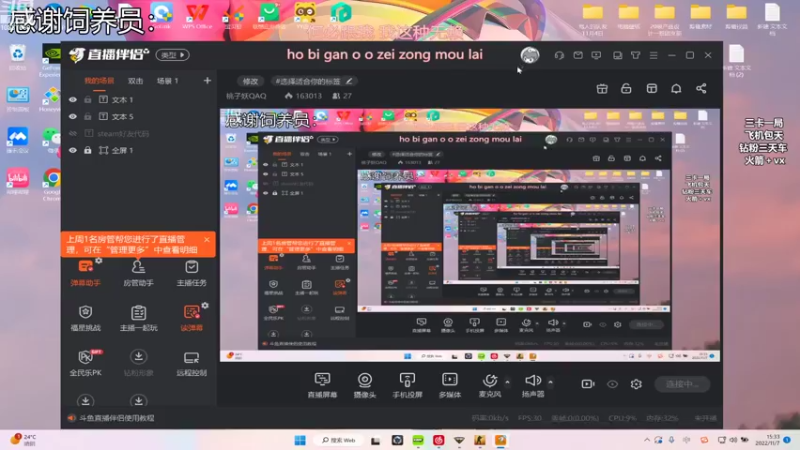Hide the 文本 1 source

[x=73, y=99]
